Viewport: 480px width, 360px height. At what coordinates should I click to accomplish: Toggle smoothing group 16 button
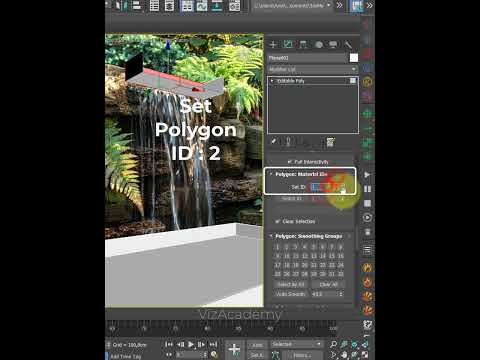coord(340,256)
